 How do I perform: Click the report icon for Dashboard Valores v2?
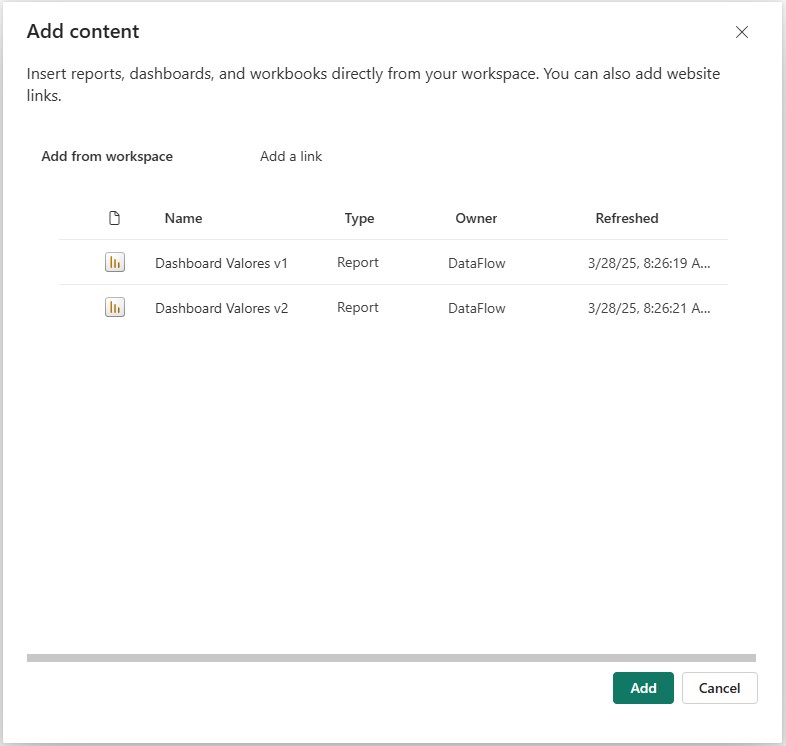pos(115,307)
